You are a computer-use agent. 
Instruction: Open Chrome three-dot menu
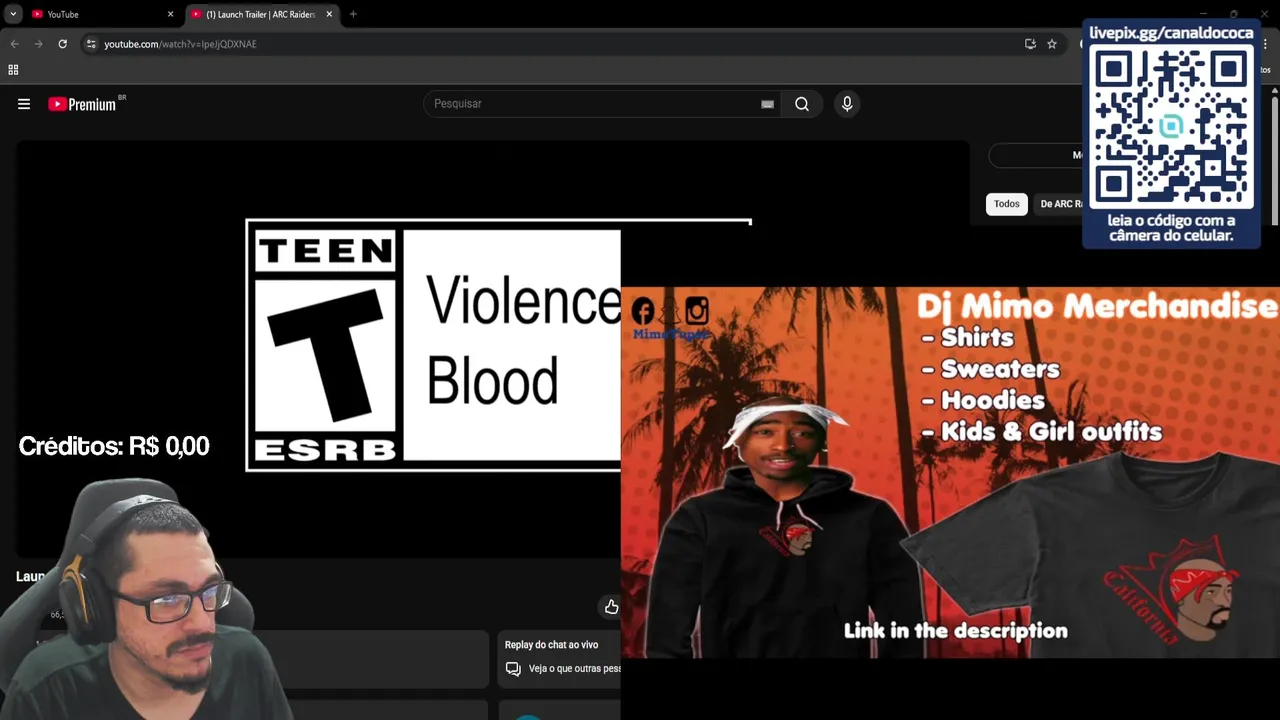pos(1266,44)
